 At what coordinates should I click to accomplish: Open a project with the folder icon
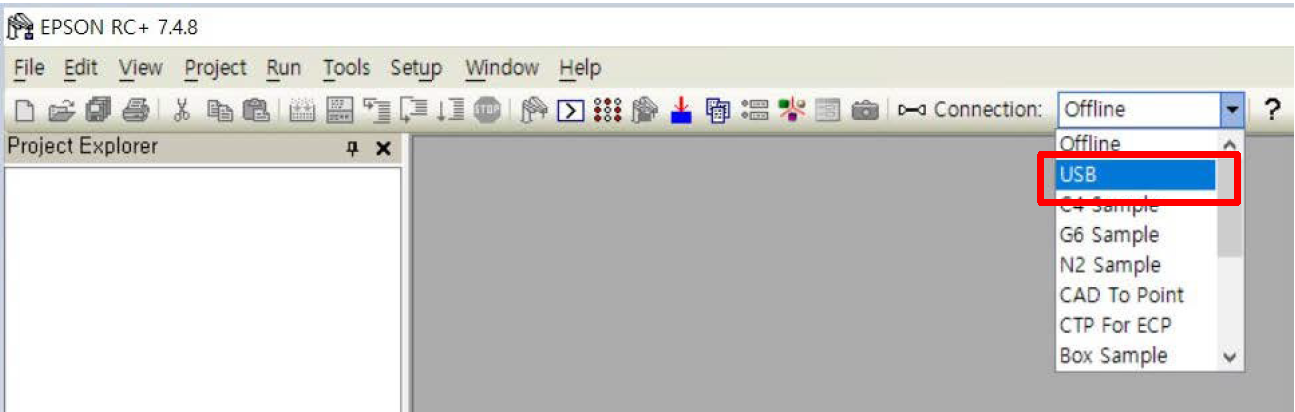62,109
